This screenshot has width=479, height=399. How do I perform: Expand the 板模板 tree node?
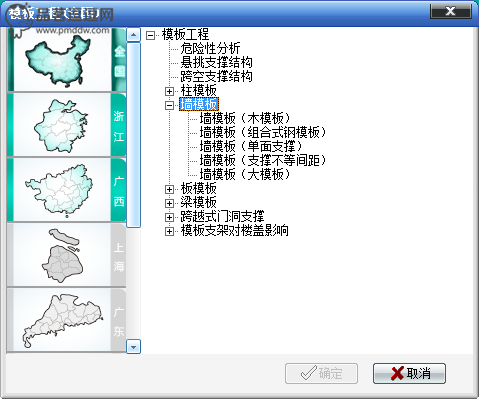169,189
